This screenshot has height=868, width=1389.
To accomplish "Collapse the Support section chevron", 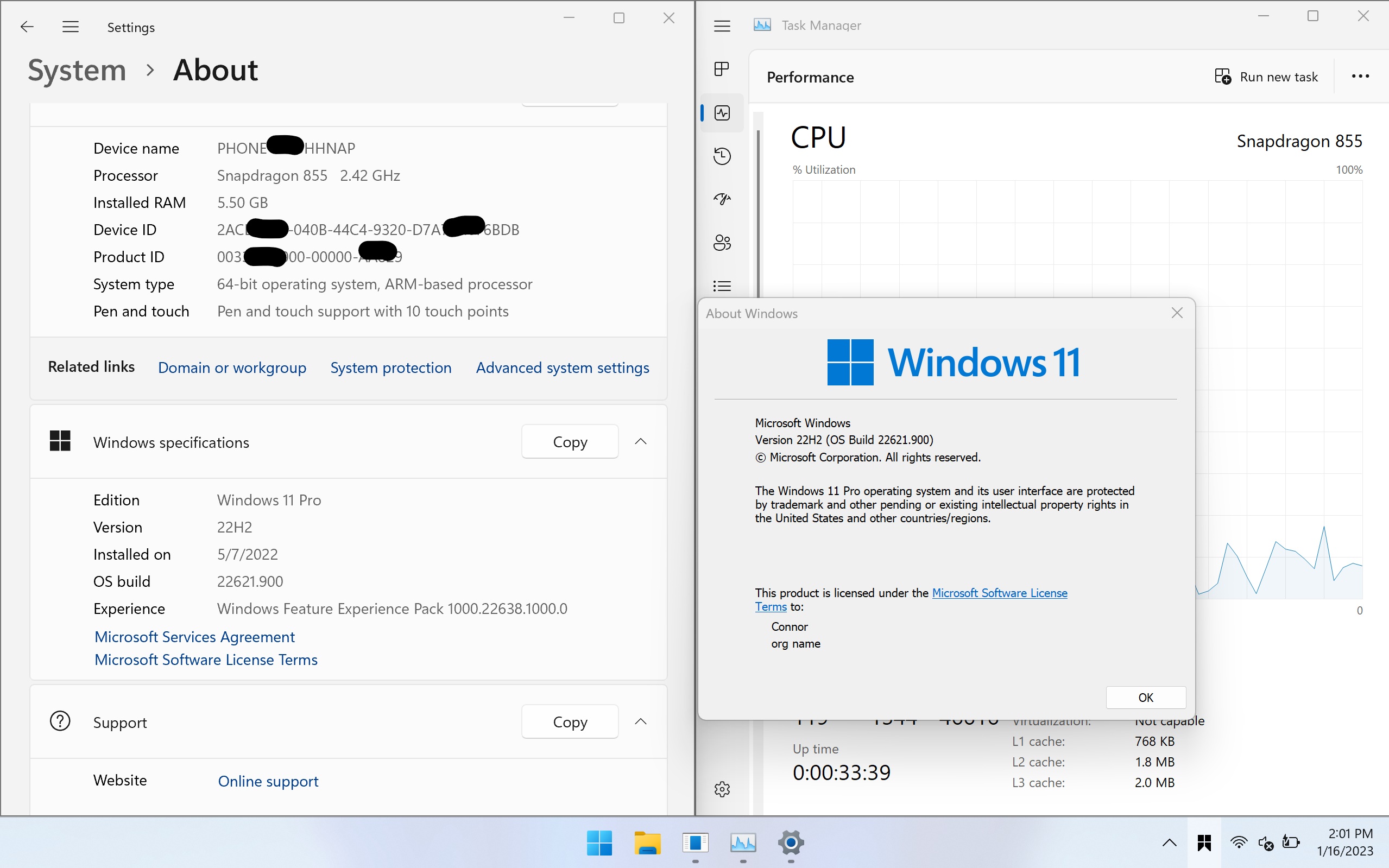I will point(641,721).
